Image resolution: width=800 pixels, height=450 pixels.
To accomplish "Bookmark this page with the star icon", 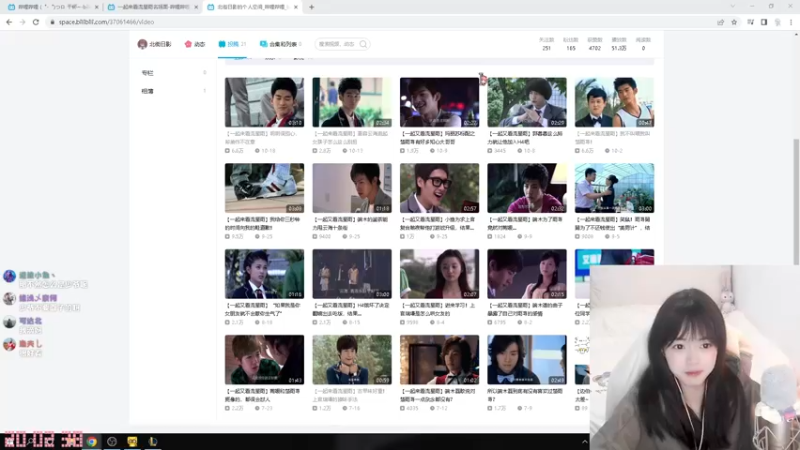I will (734, 22).
